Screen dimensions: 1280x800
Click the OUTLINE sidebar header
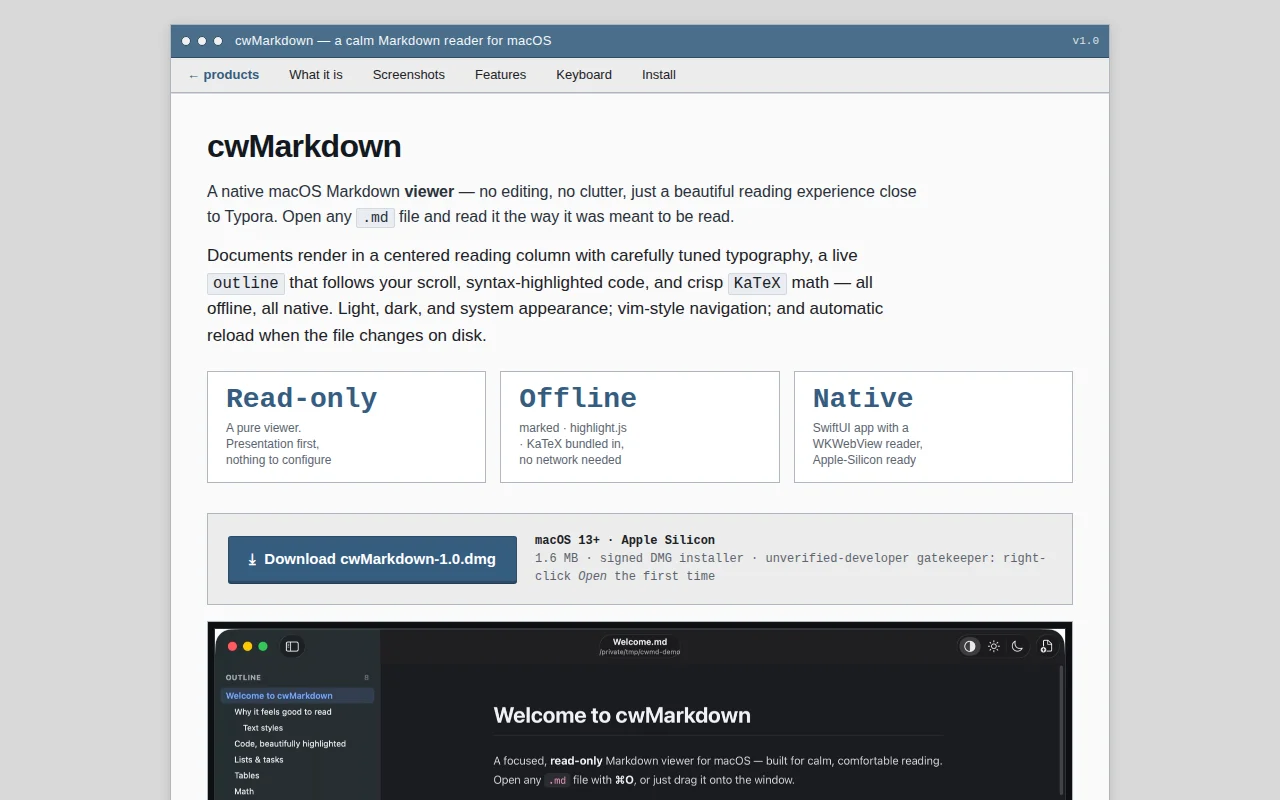pyautogui.click(x=243, y=677)
